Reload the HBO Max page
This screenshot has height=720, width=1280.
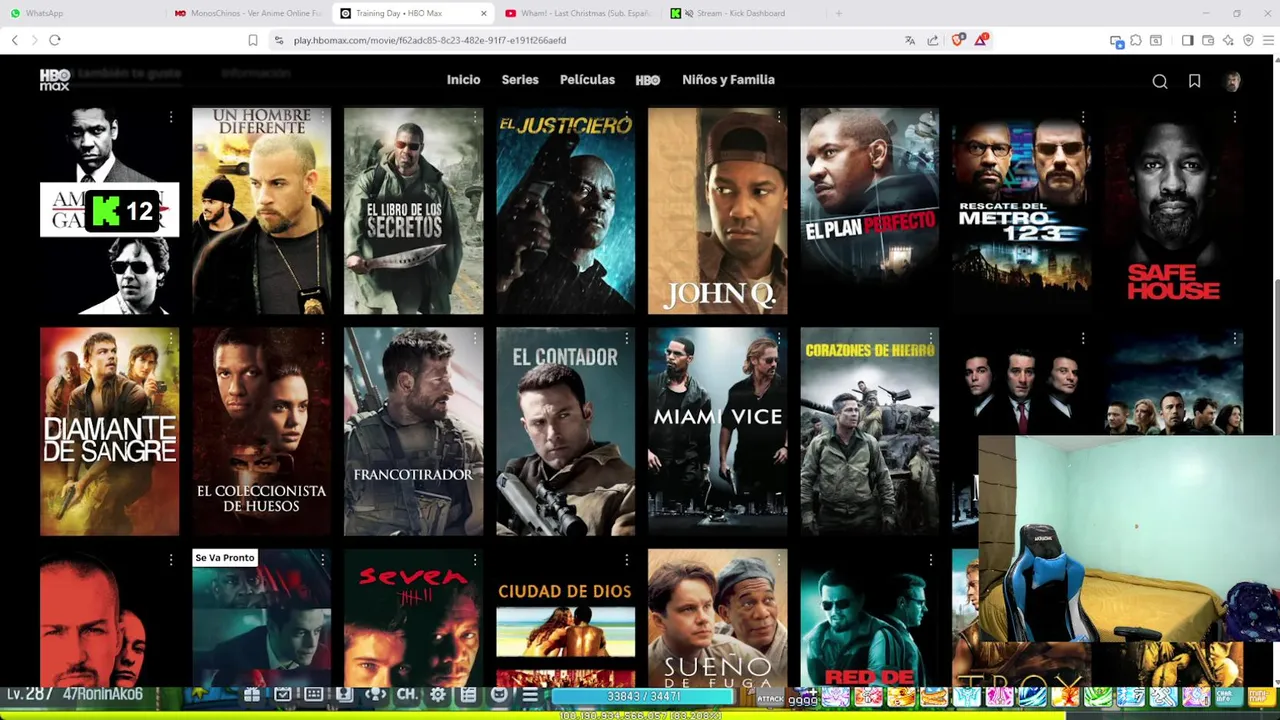pos(55,40)
